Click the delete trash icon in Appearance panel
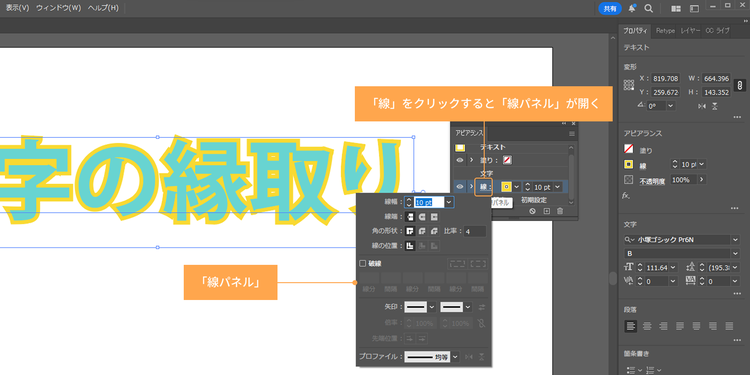 click(x=560, y=211)
